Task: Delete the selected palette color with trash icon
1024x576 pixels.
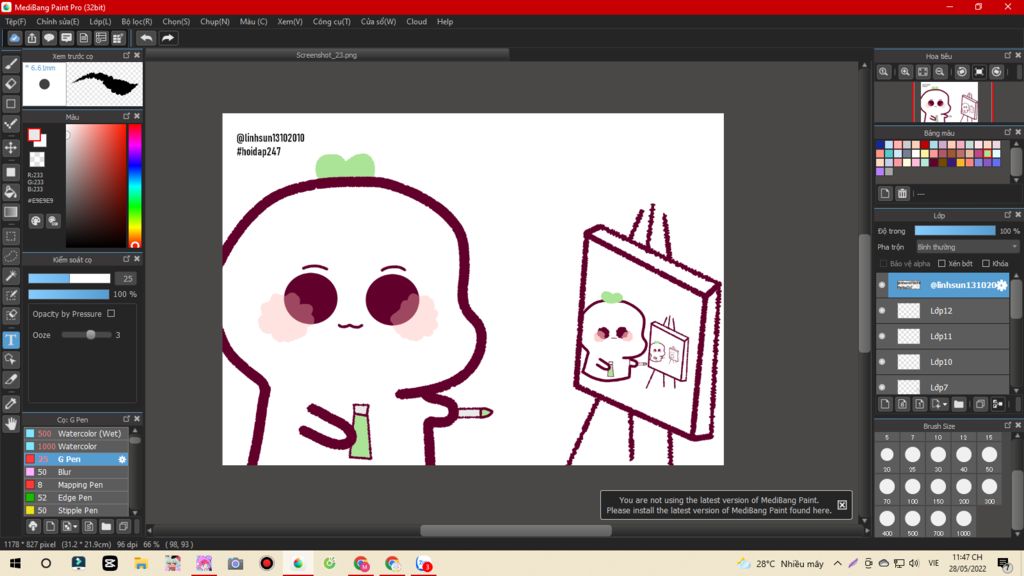Action: pyautogui.click(x=902, y=193)
